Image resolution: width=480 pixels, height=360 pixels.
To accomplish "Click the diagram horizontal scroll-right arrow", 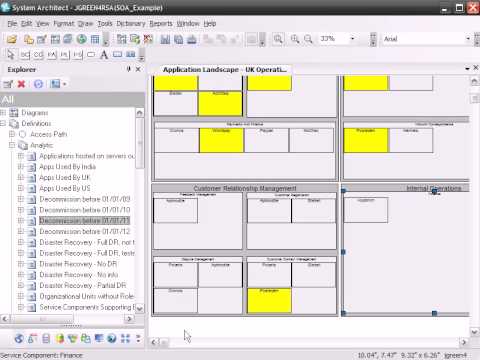I will click(x=464, y=342).
